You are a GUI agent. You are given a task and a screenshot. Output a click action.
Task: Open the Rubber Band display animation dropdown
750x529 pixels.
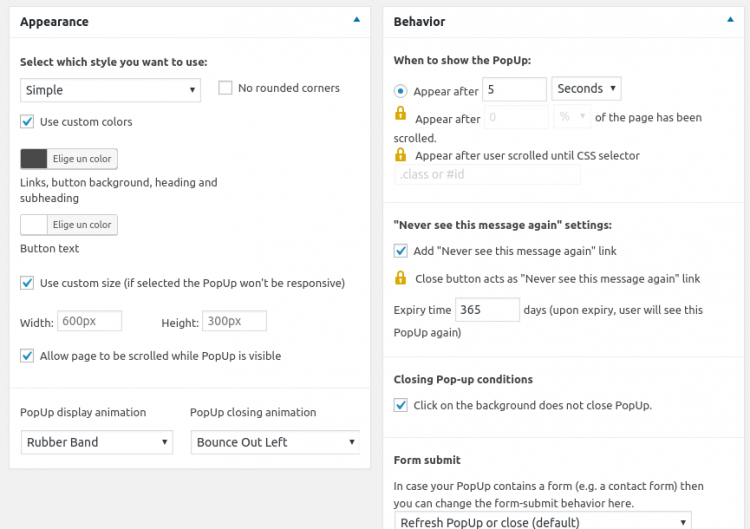click(96, 442)
